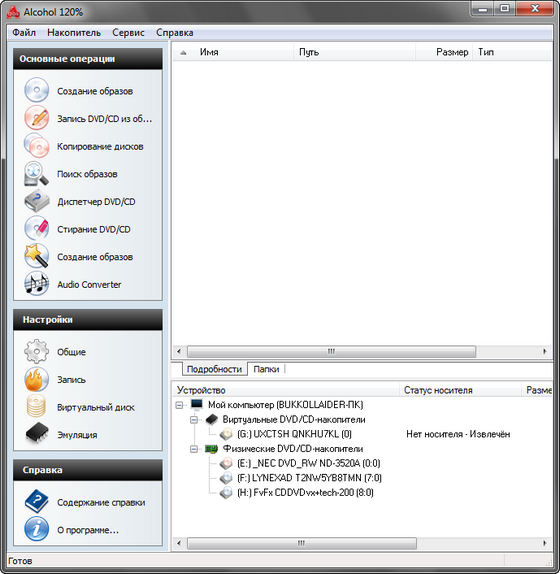Open the wand icon beside the second Создание образов
The height and width of the screenshot is (574, 560).
[36, 256]
